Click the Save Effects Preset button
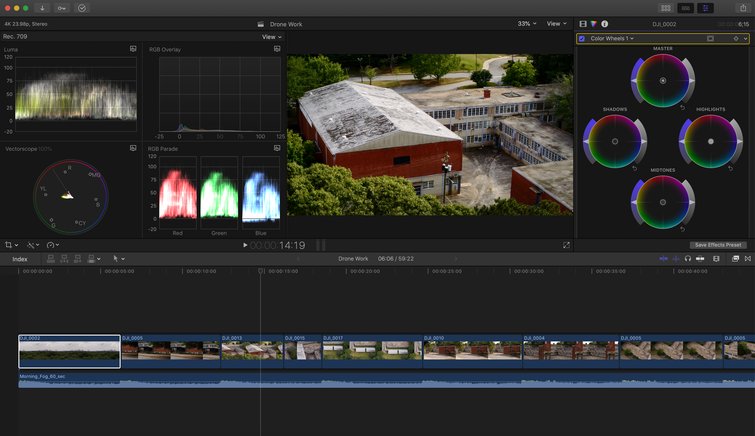 pos(717,245)
